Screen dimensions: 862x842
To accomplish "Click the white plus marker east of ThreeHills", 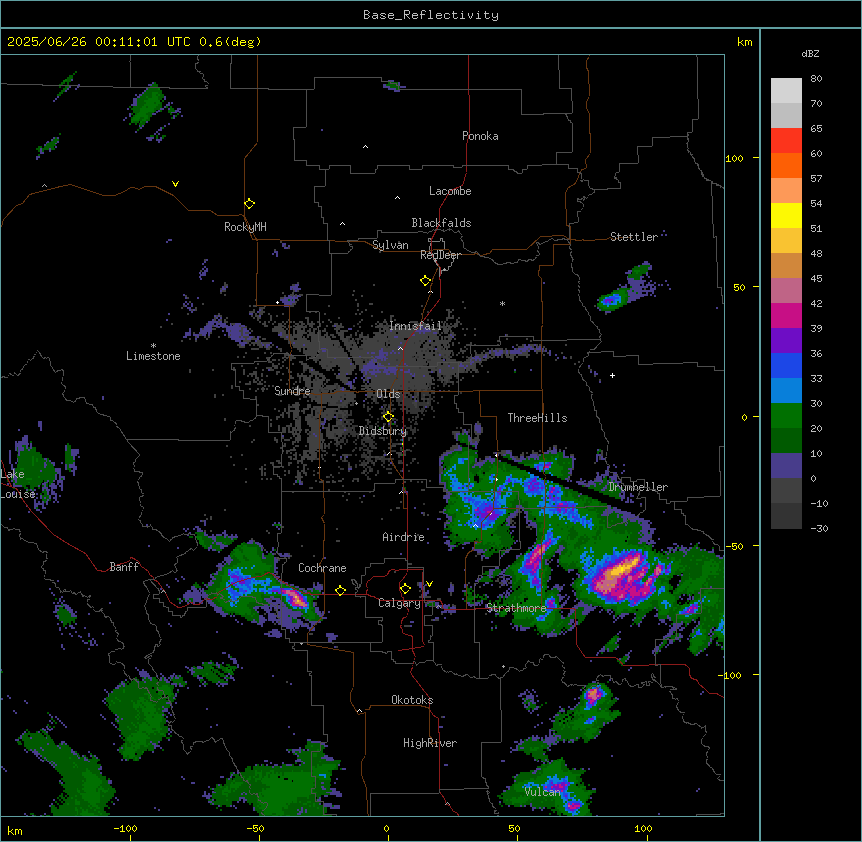I will pos(612,375).
